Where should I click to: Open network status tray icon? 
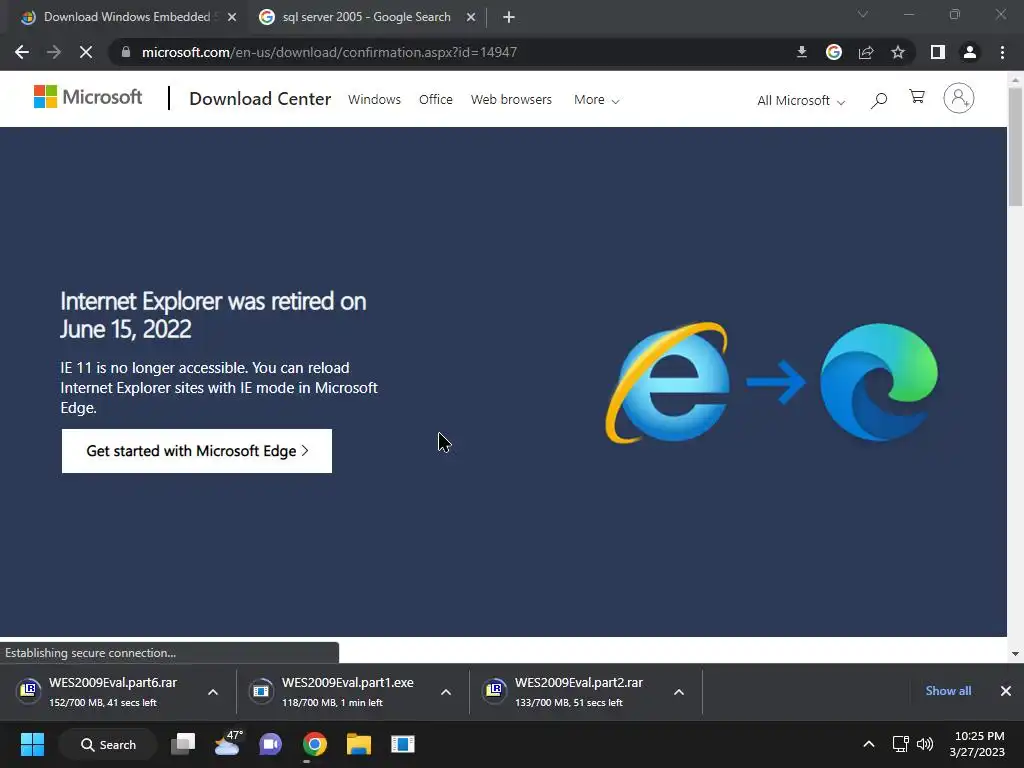point(901,744)
